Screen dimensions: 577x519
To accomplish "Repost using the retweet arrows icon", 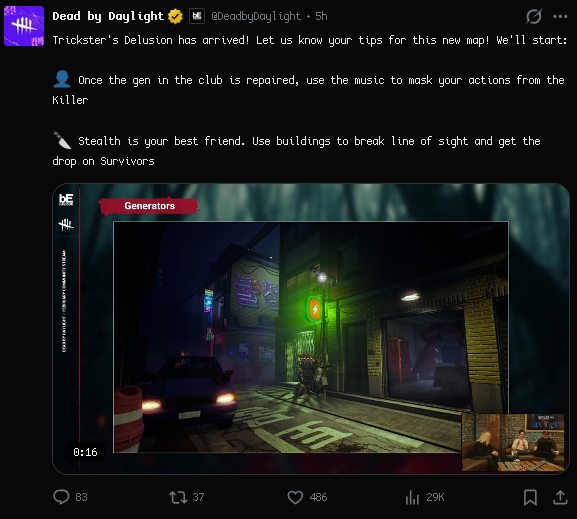I will [x=178, y=497].
